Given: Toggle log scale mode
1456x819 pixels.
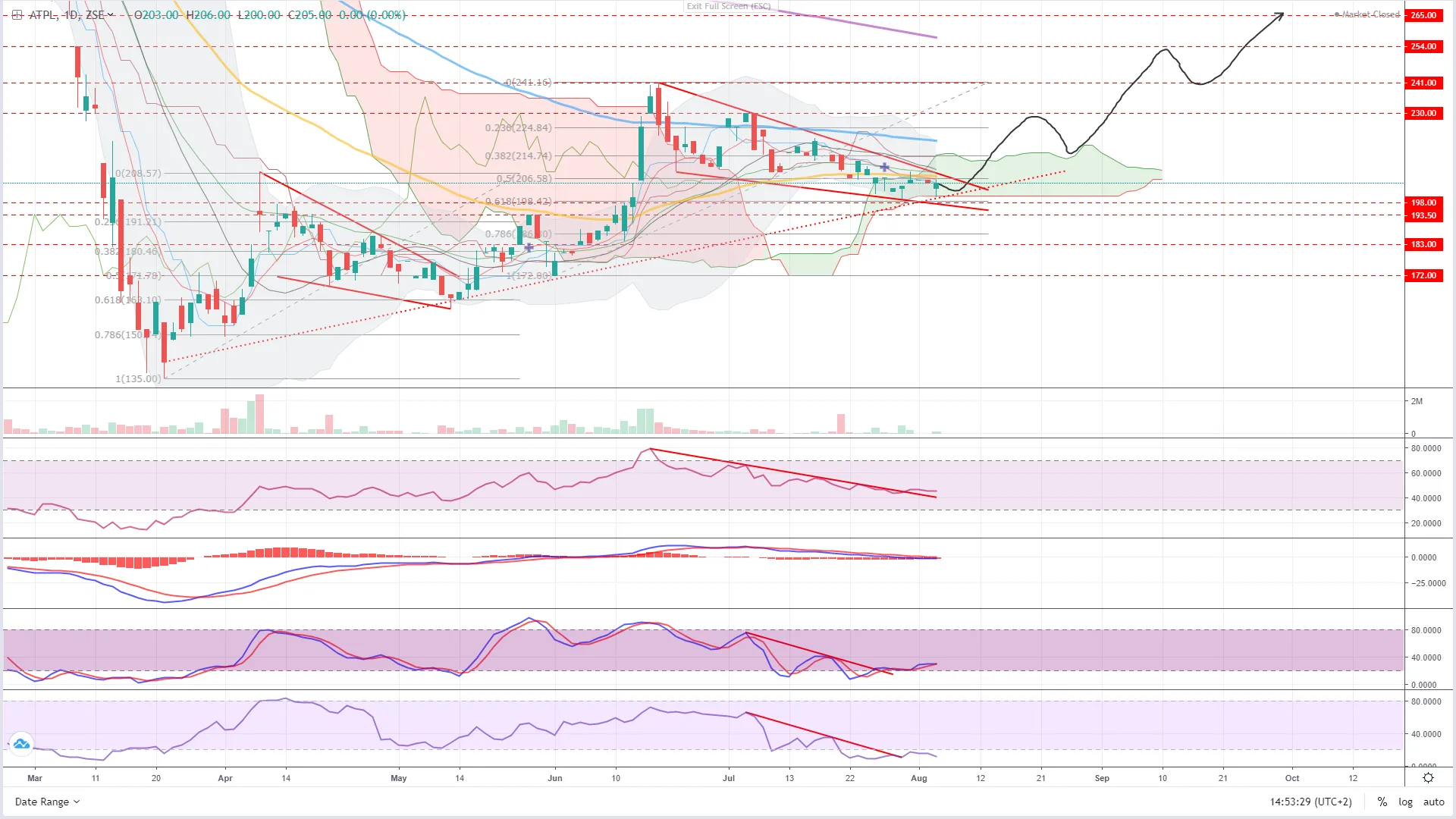Looking at the screenshot, I should (x=1405, y=802).
